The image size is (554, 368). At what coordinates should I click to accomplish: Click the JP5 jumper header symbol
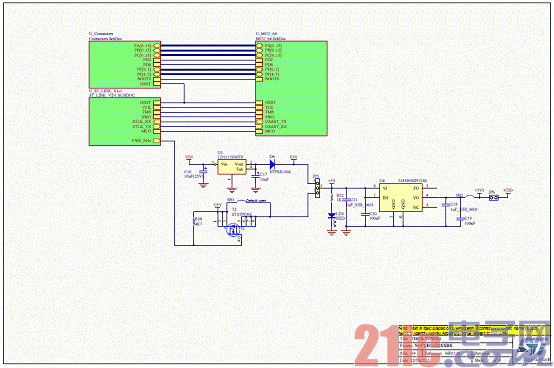[x=317, y=188]
